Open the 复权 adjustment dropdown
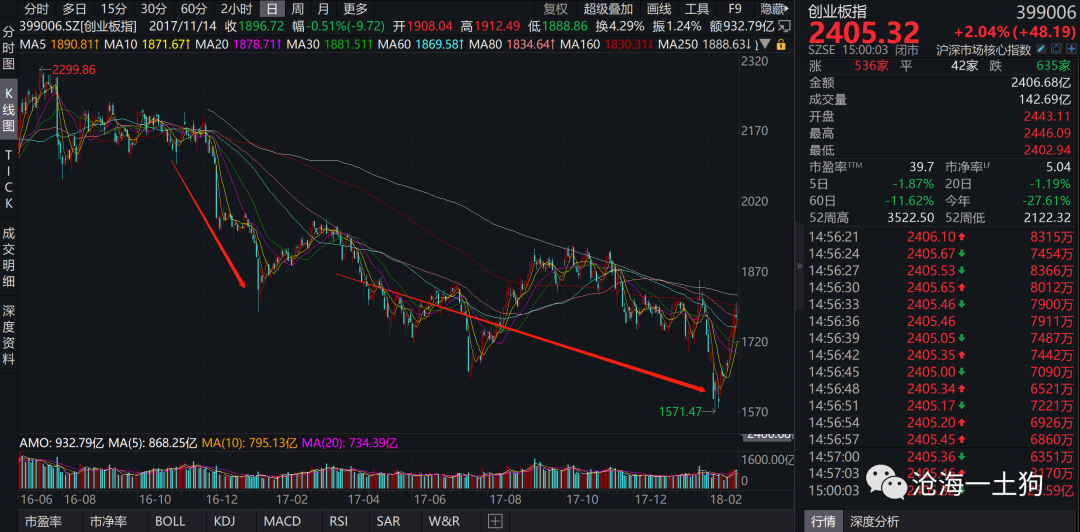This screenshot has width=1080, height=532. (x=556, y=9)
